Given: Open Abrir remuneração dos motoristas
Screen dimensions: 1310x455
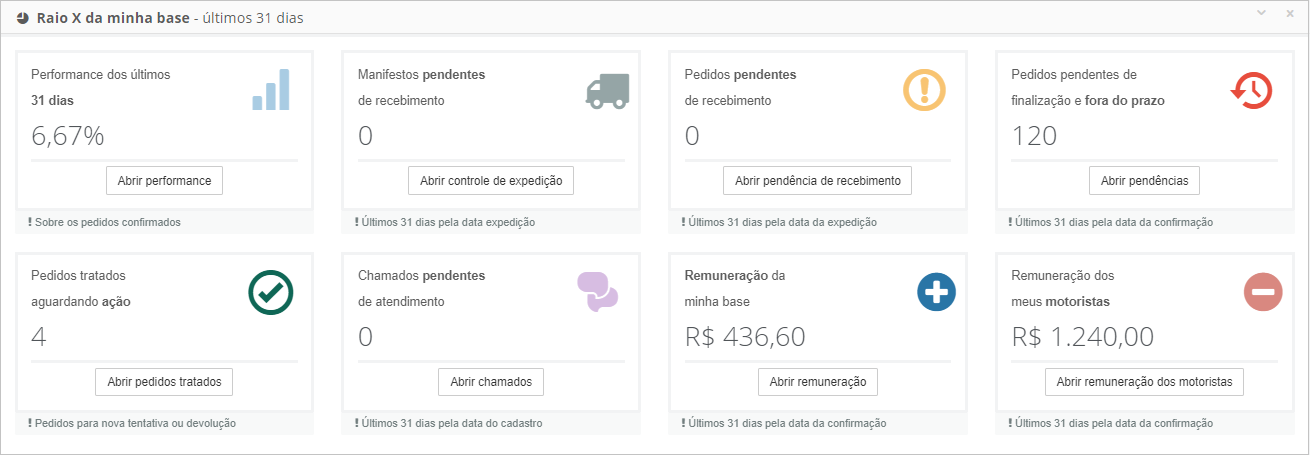Looking at the screenshot, I should coord(1144,382).
